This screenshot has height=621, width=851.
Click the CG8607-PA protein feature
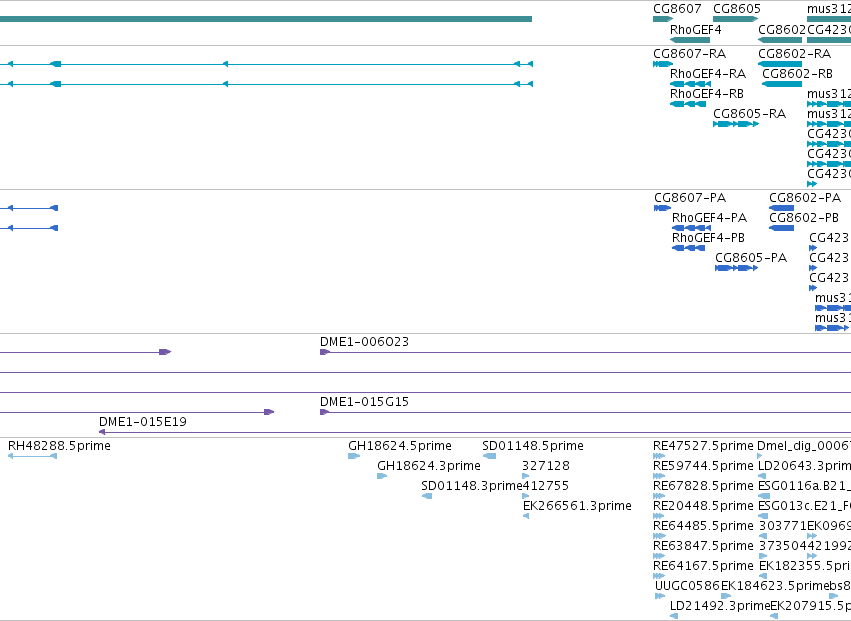(690, 198)
